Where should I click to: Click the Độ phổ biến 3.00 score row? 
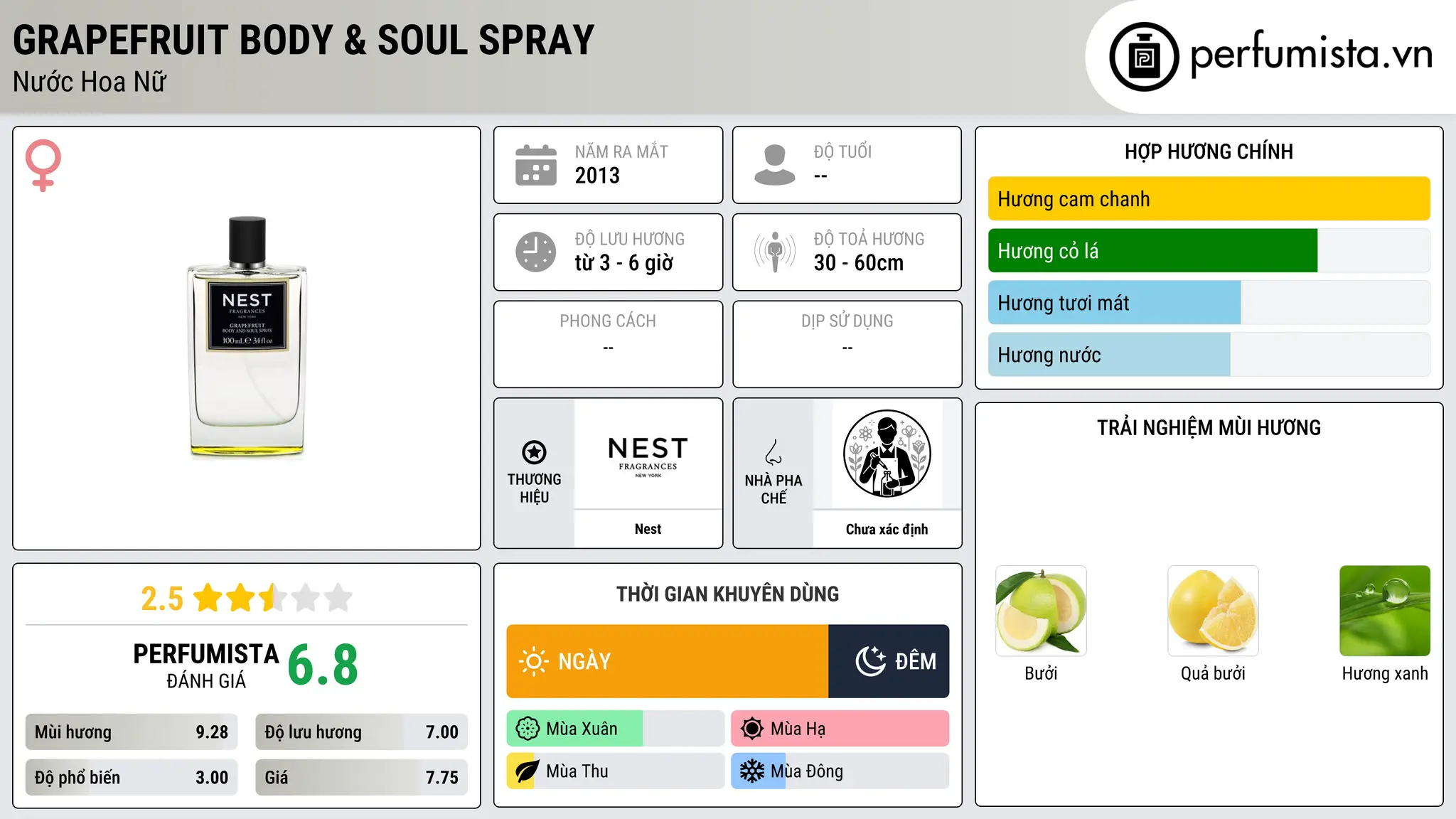point(132,778)
